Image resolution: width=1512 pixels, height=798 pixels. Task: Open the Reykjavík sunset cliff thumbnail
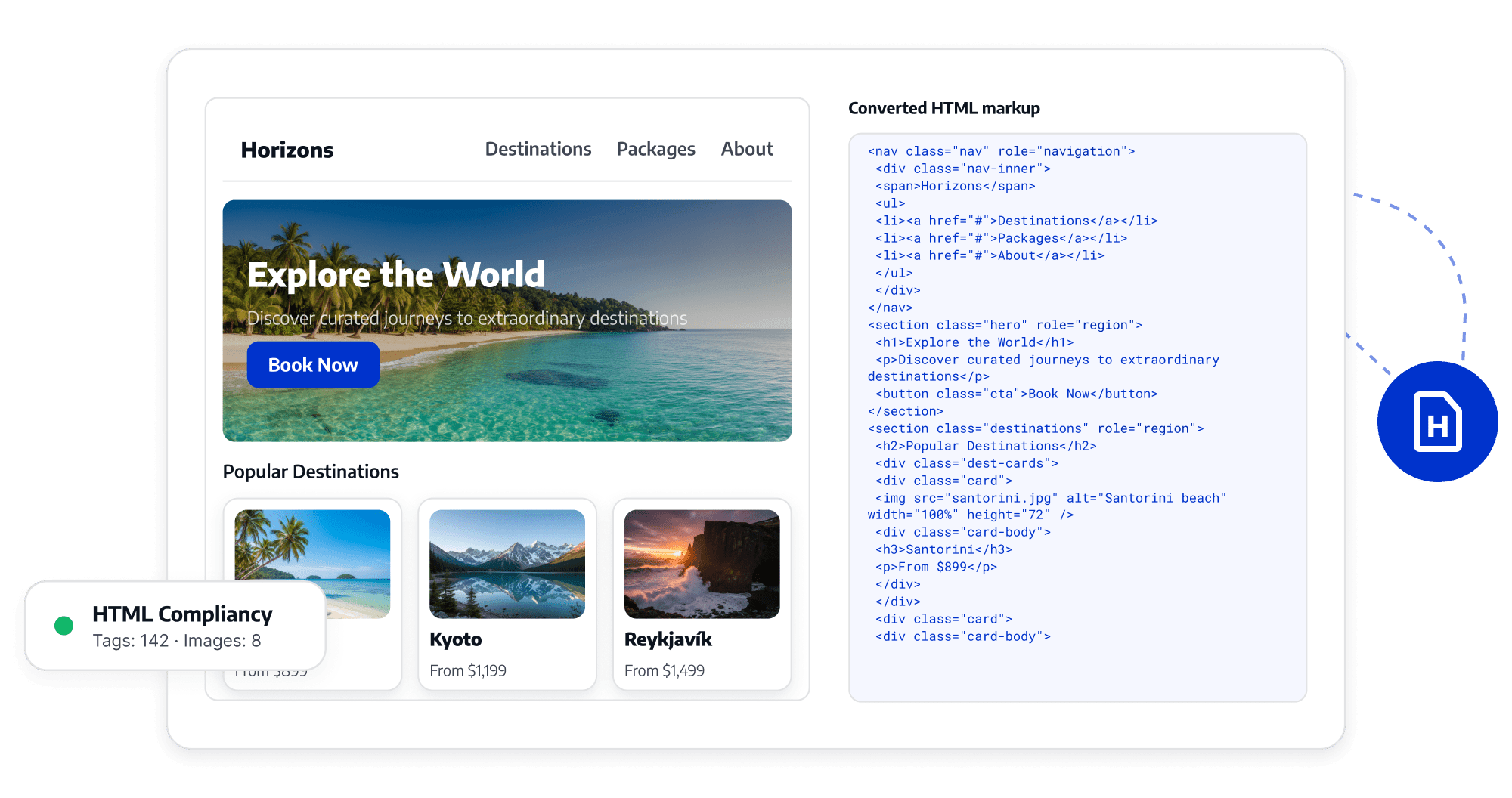pos(702,564)
